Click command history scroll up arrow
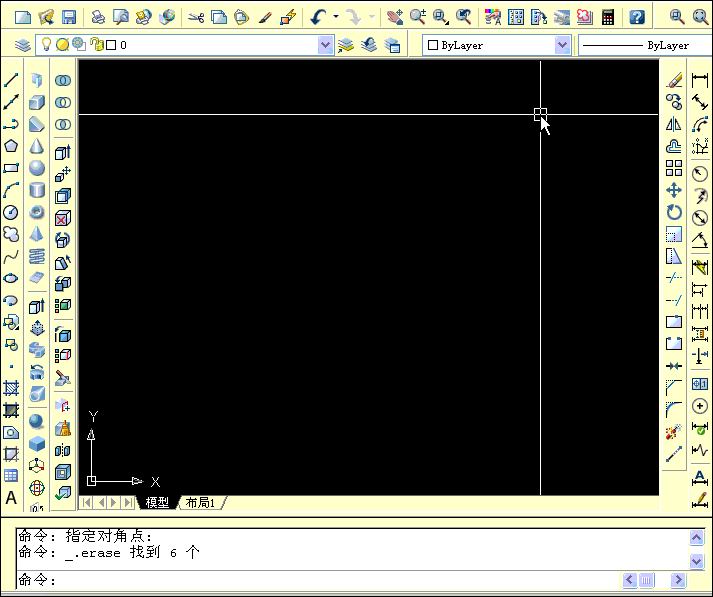 697,538
